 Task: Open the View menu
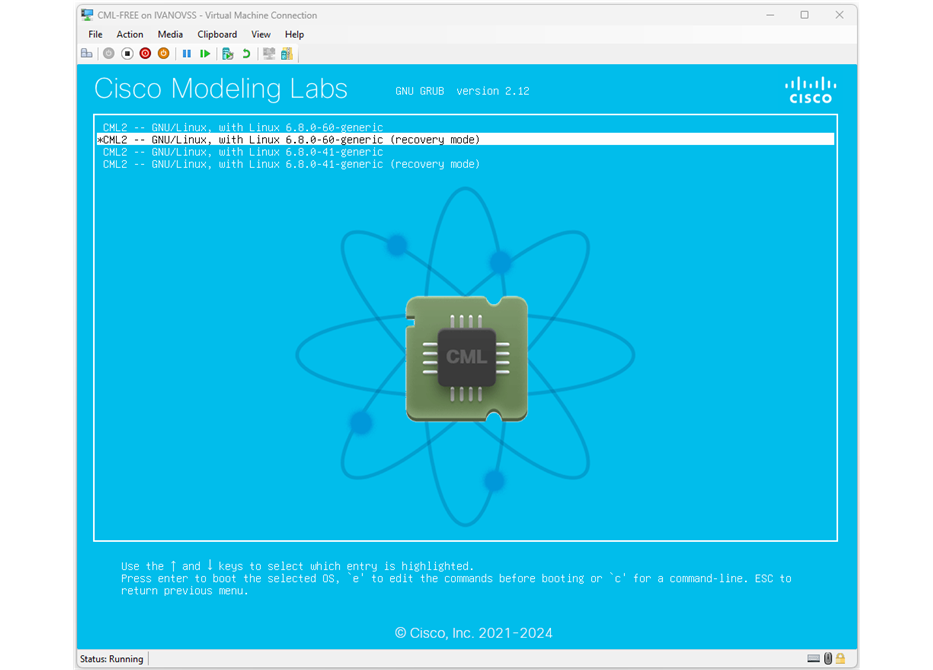[x=261, y=35]
